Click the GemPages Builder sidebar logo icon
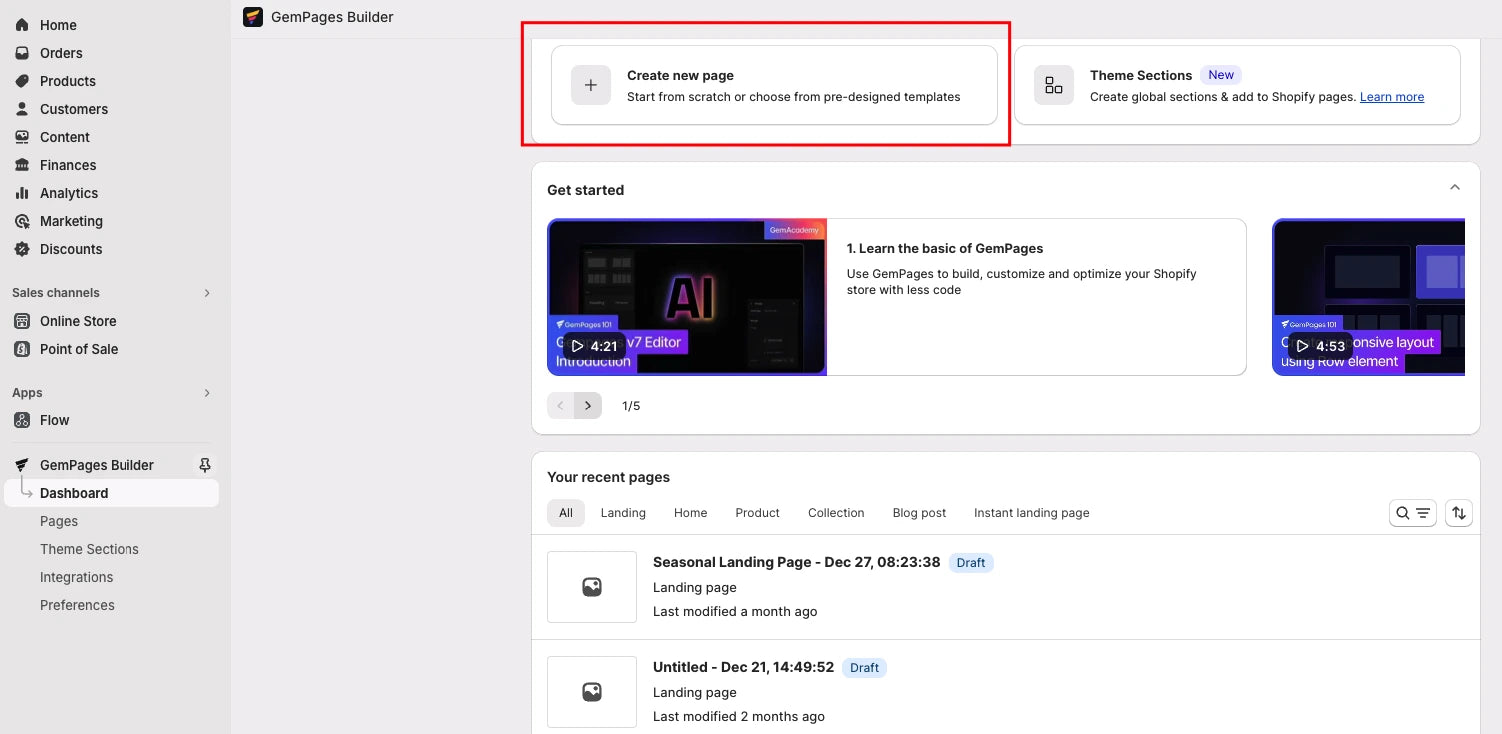This screenshot has width=1502, height=734. coord(22,465)
